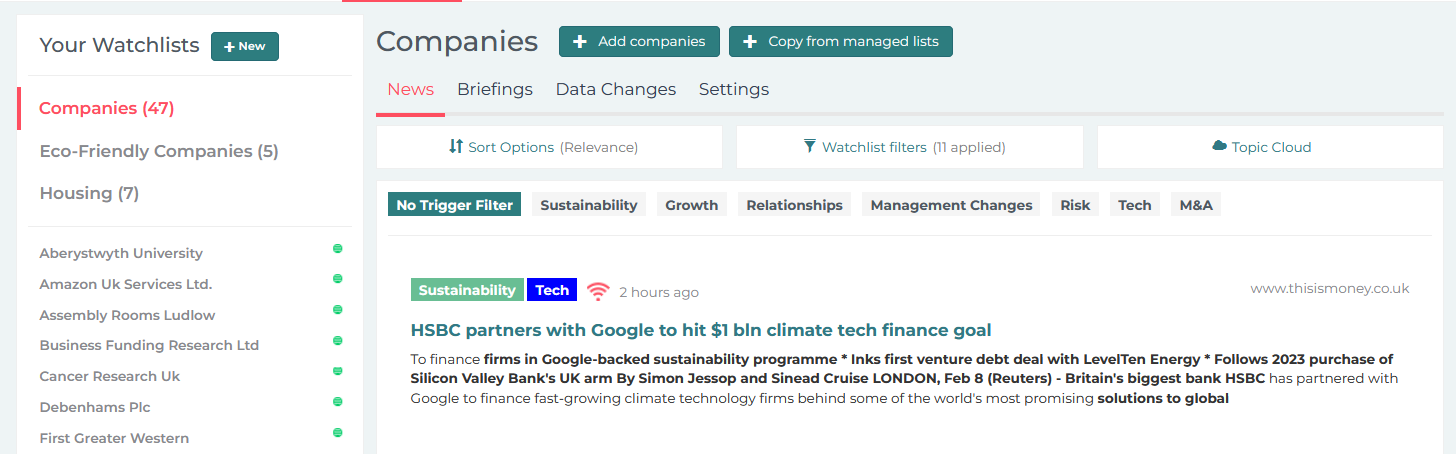Viewport: 1456px width, 454px height.
Task: Switch to the Briefings tab
Action: pos(495,89)
